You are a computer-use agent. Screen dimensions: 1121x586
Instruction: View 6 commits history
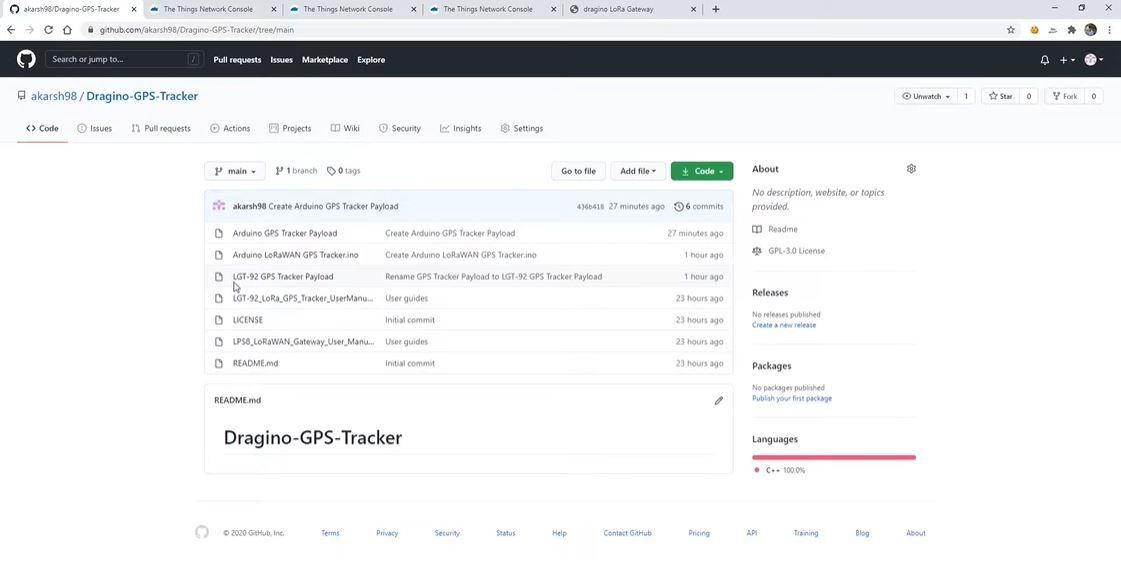[x=698, y=207]
